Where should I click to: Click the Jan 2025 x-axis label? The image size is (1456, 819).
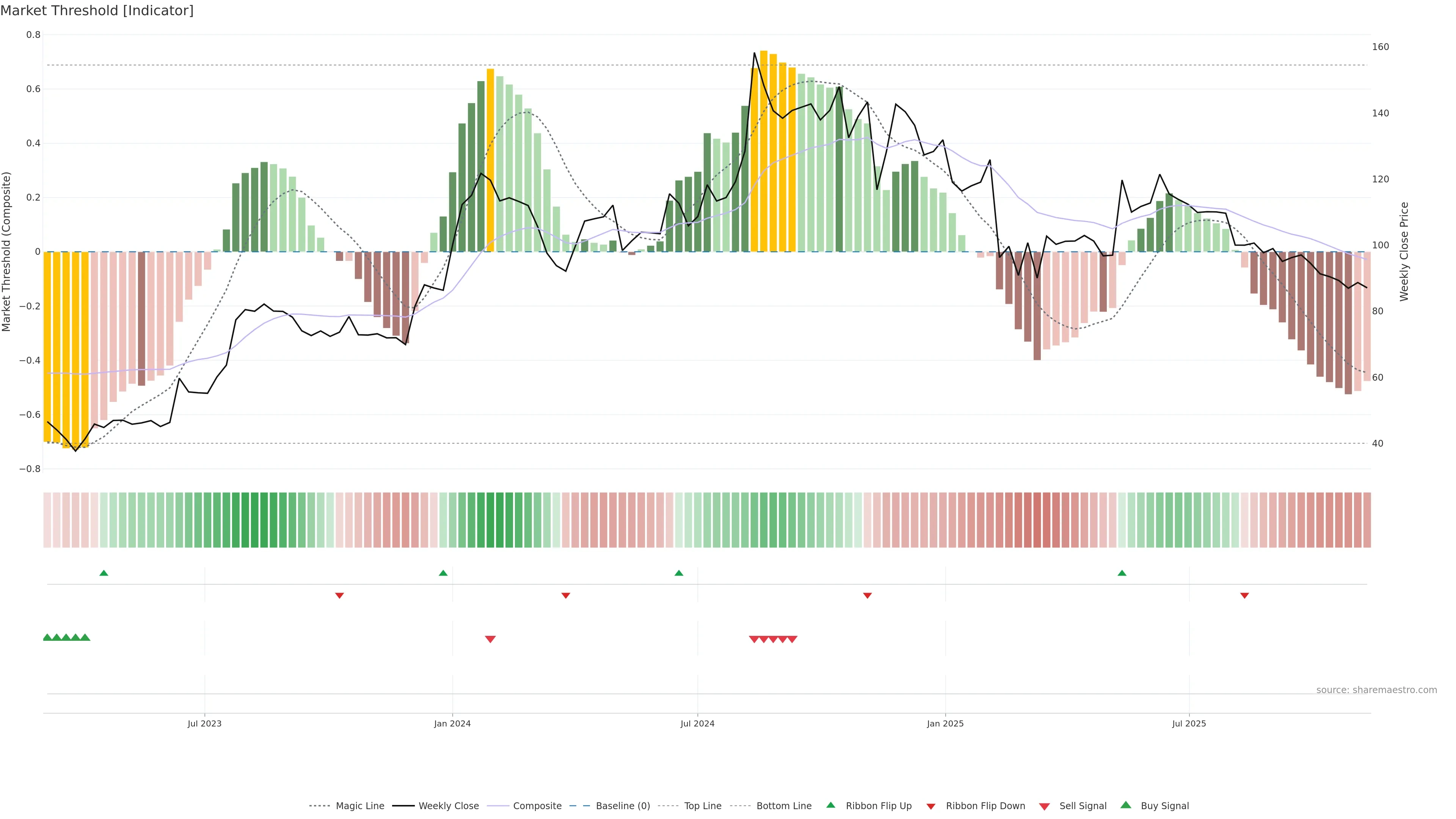pos(945,723)
